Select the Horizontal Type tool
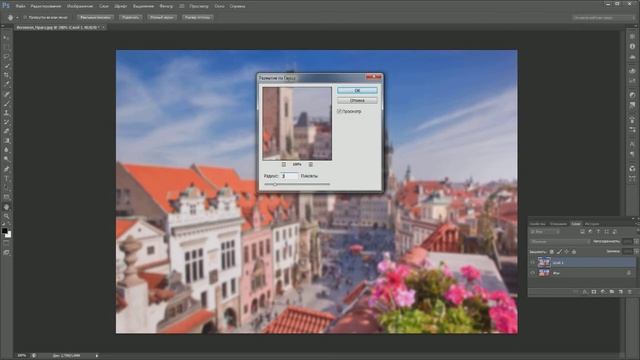The height and width of the screenshot is (360, 640). click(6, 178)
